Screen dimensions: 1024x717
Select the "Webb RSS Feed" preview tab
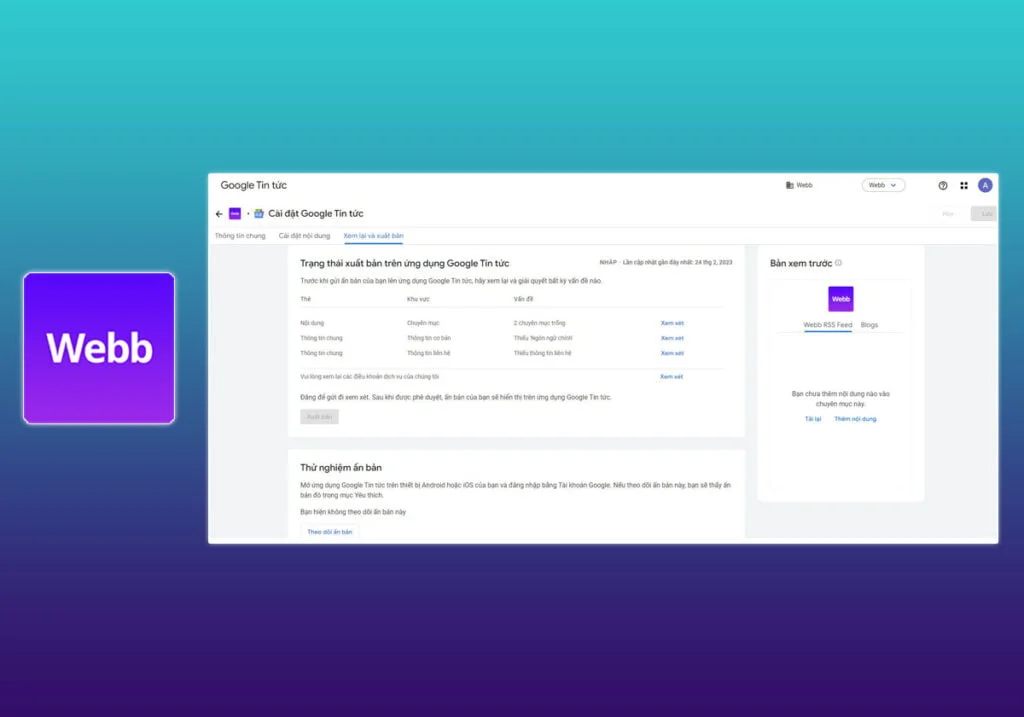pos(827,325)
